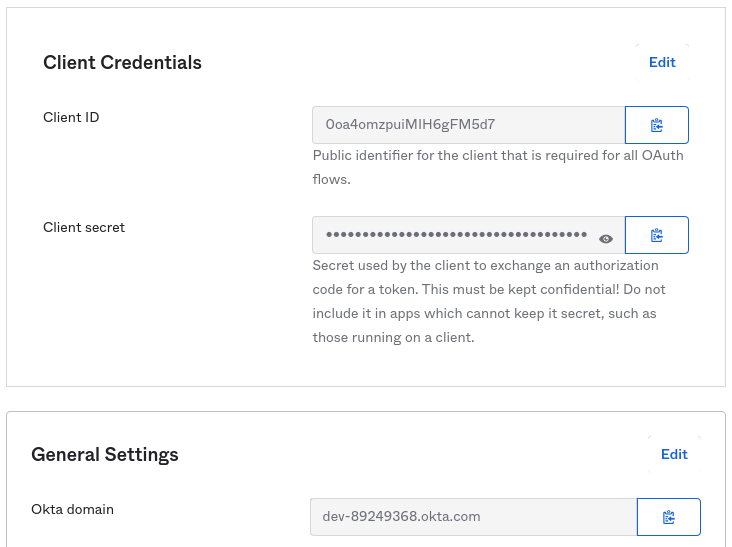Click the 'Secret used by the client' text

click(400, 266)
